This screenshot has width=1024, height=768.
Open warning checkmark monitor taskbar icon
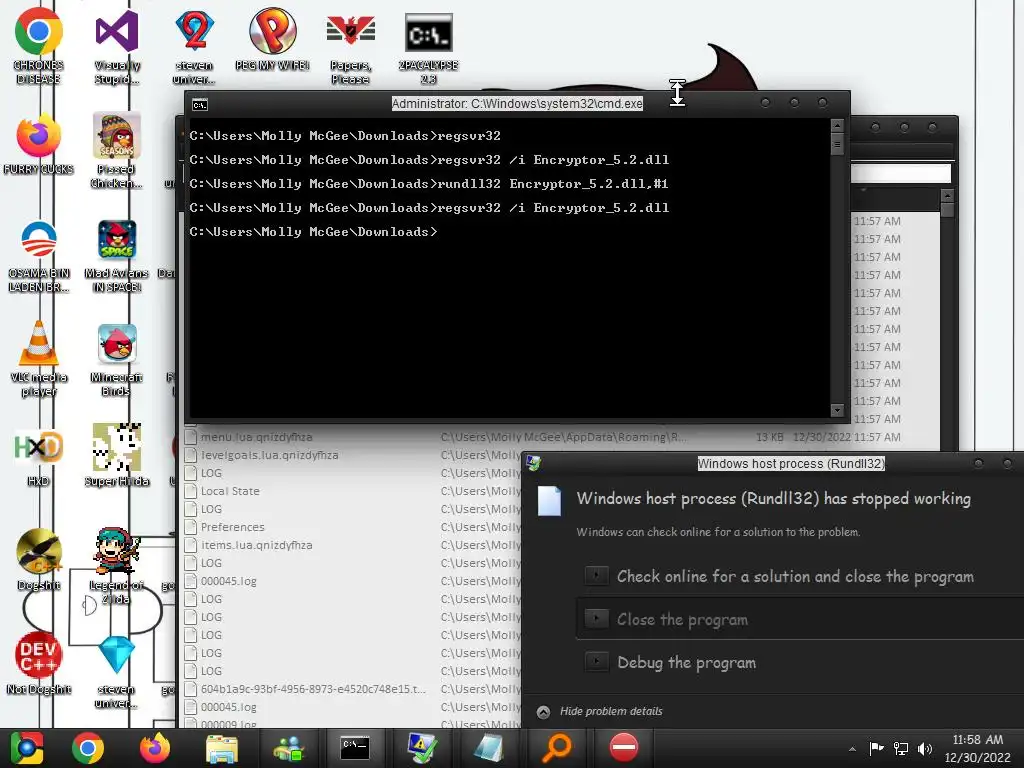[422, 748]
